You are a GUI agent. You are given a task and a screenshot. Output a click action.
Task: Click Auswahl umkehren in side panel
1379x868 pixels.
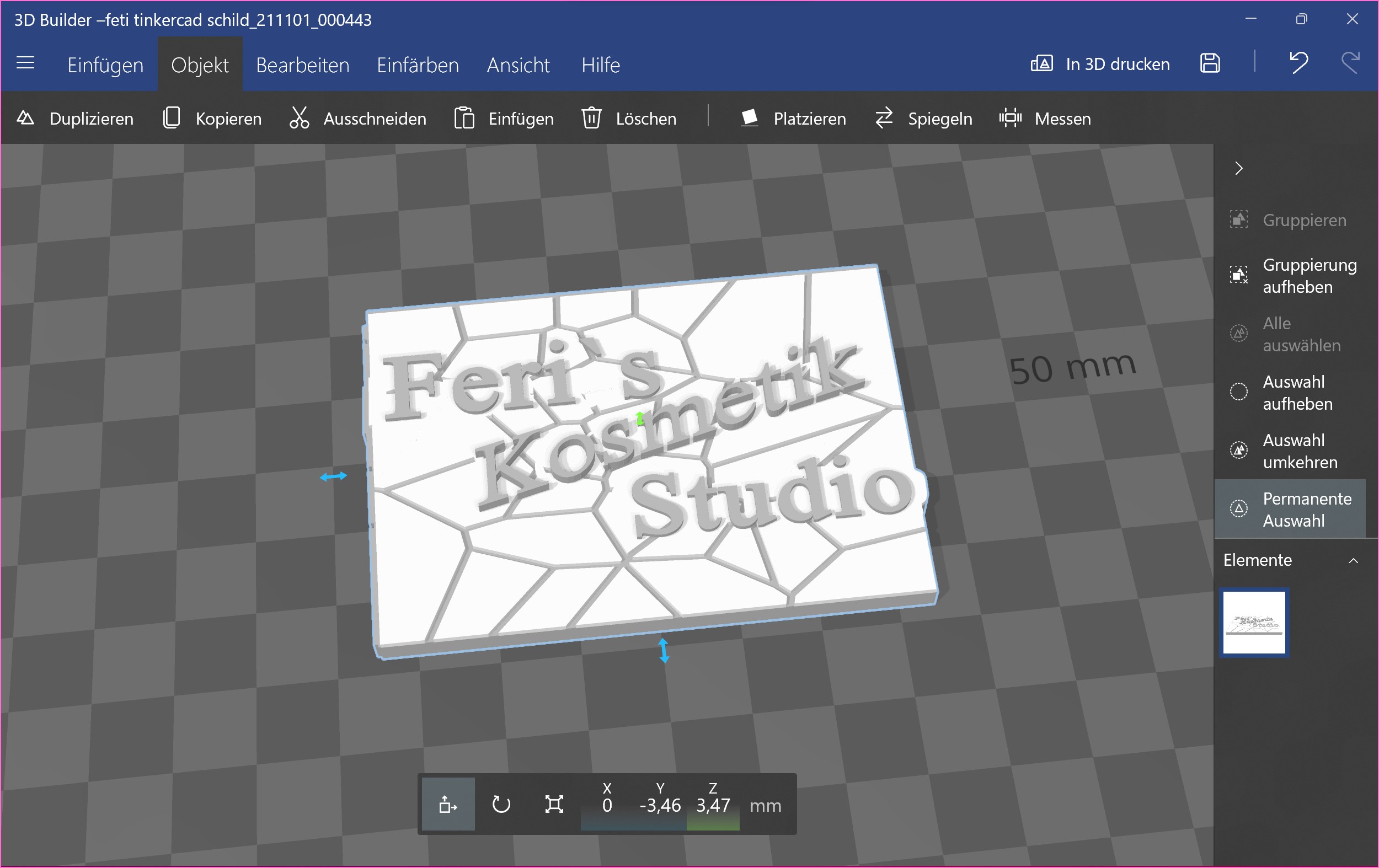coord(1291,451)
